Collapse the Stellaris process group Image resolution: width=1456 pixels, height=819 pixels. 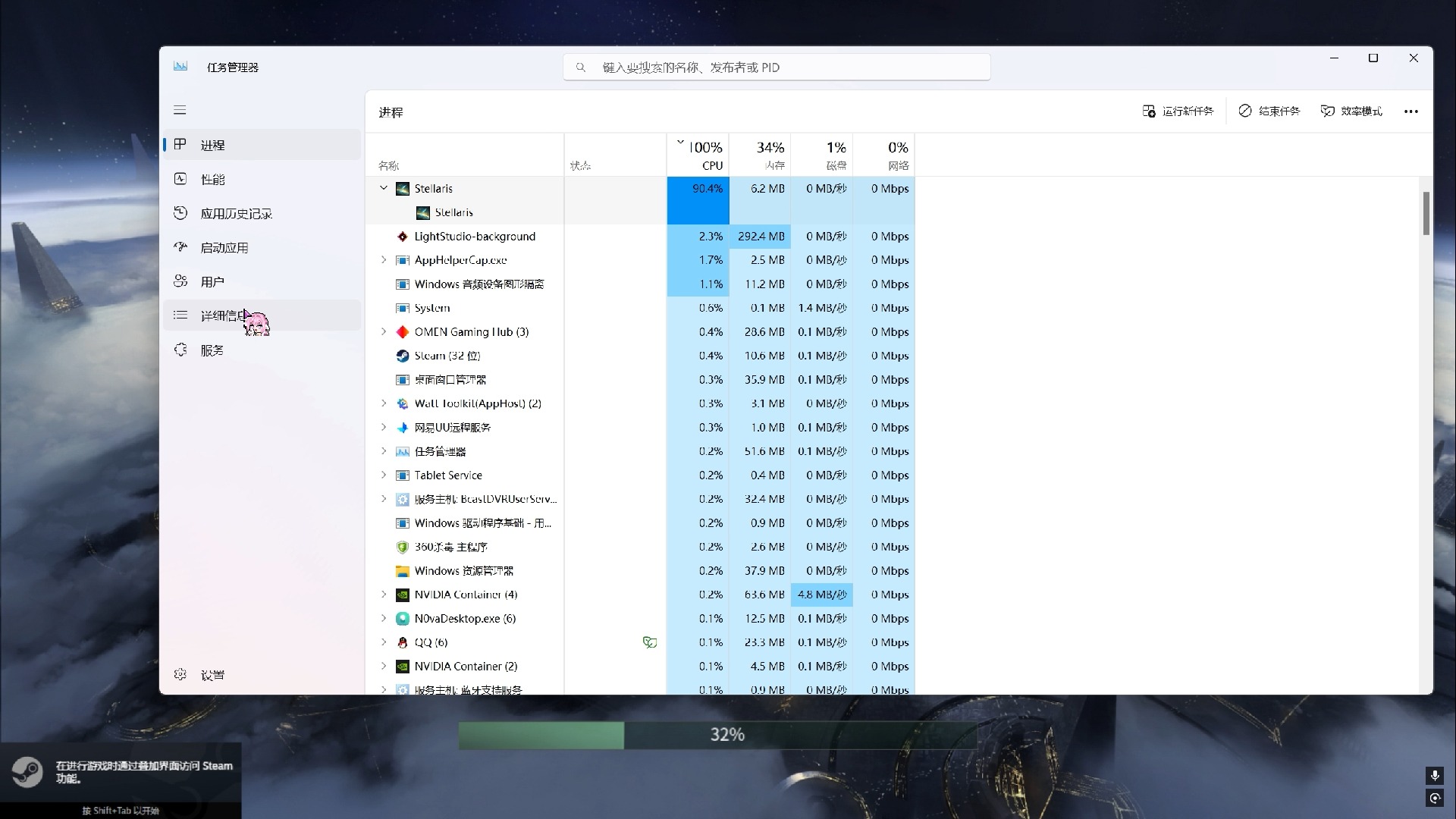click(384, 188)
